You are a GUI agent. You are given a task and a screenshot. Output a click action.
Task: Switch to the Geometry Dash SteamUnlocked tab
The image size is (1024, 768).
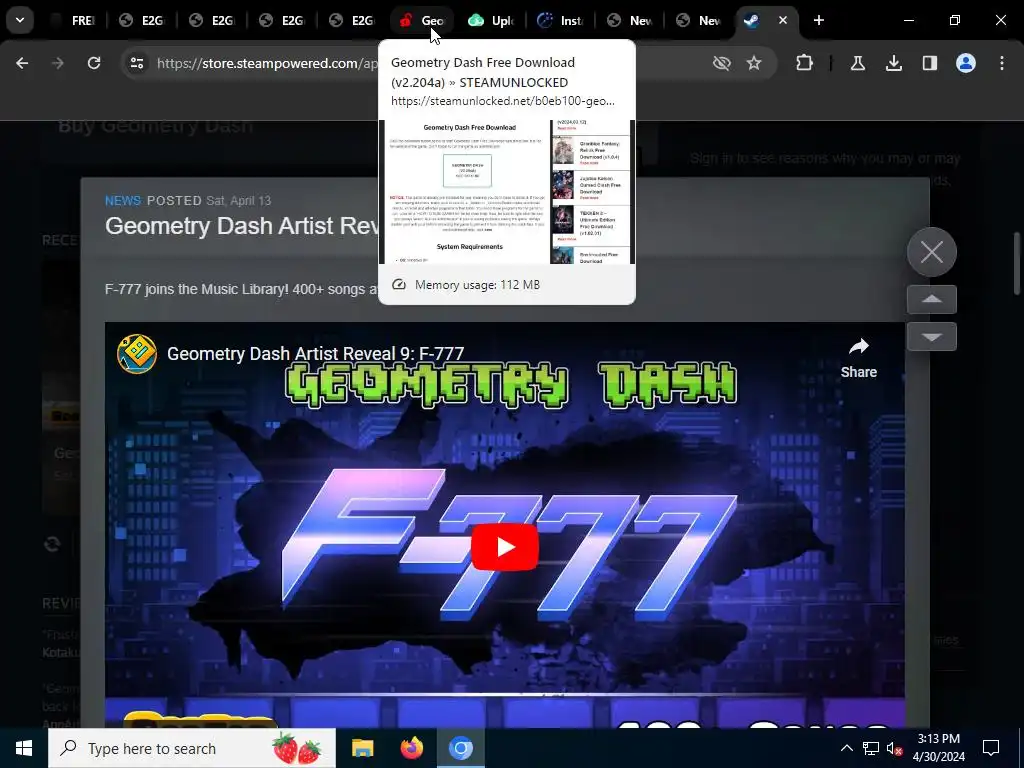pos(421,21)
